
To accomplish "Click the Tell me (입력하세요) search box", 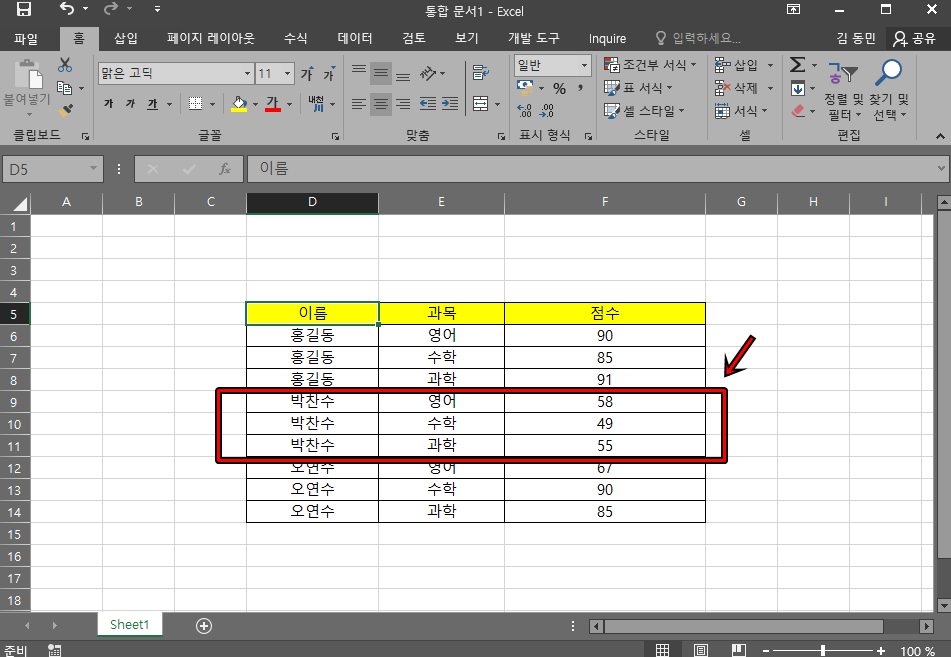I will click(x=699, y=38).
